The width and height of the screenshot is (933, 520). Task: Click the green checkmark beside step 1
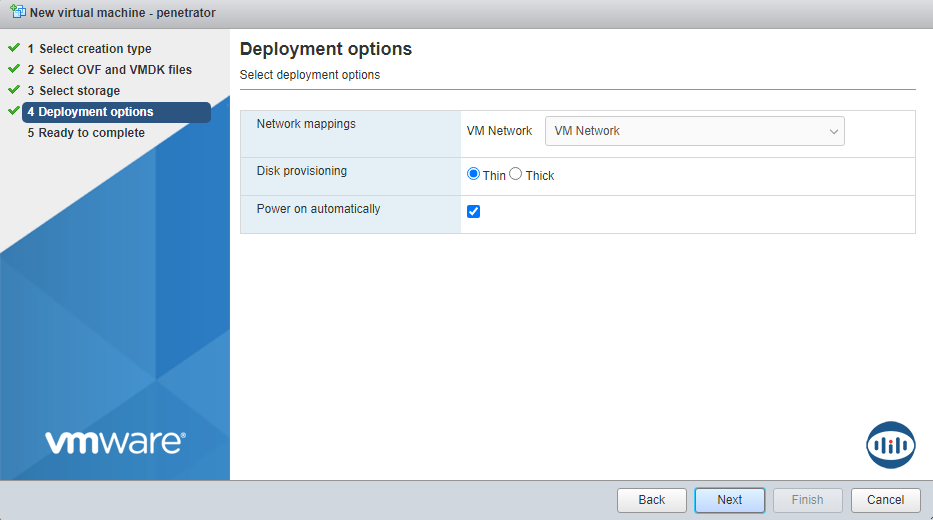(14, 48)
